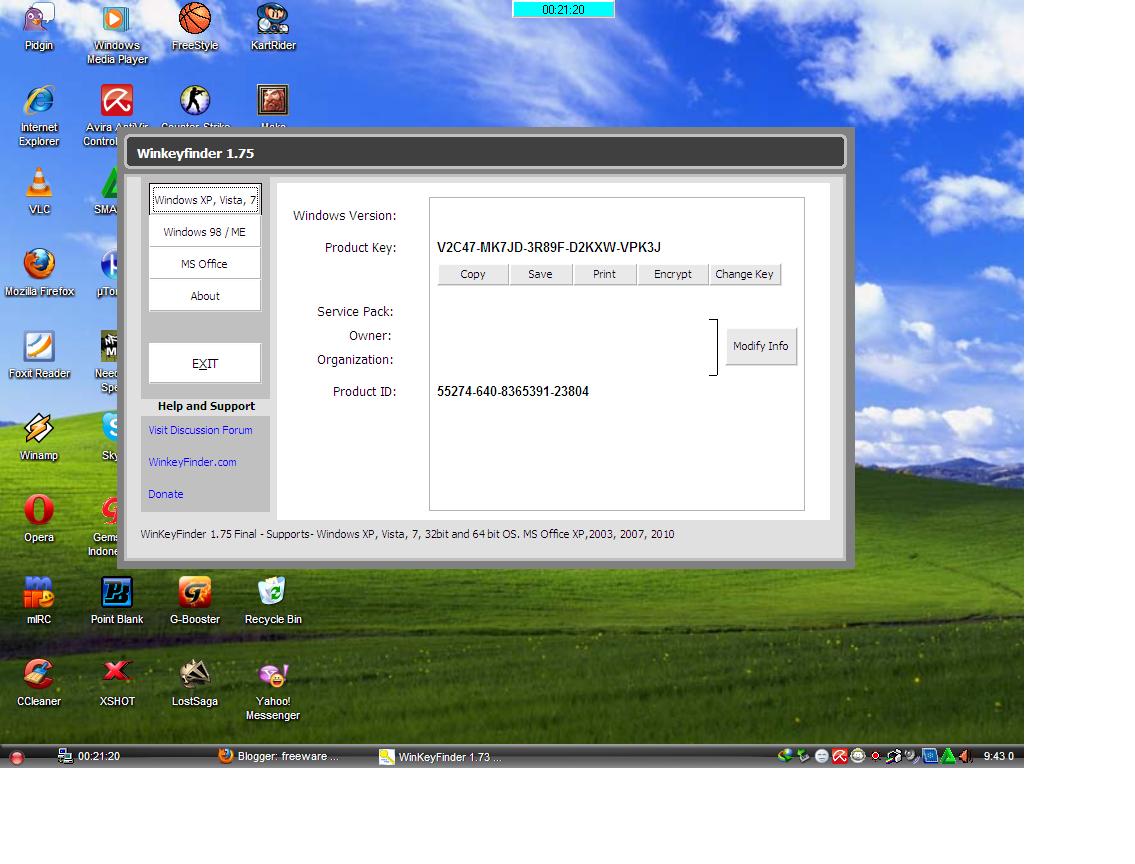Open the WinkeyFinder.com link

pyautogui.click(x=192, y=462)
